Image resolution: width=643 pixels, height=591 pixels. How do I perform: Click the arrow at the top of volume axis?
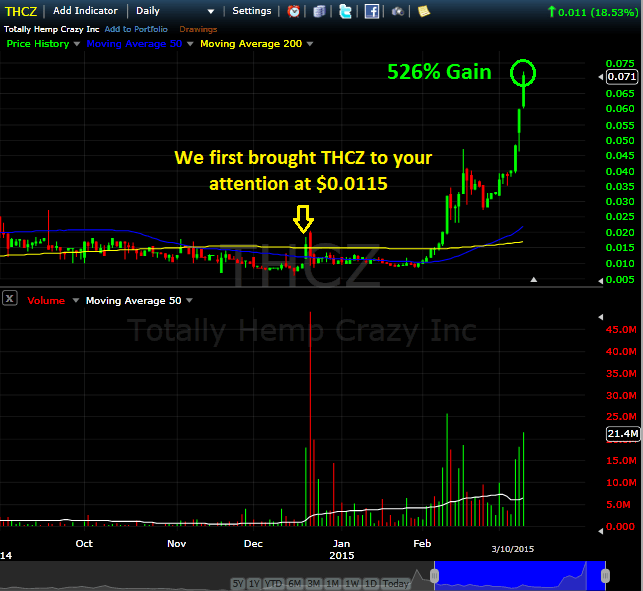click(x=601, y=317)
